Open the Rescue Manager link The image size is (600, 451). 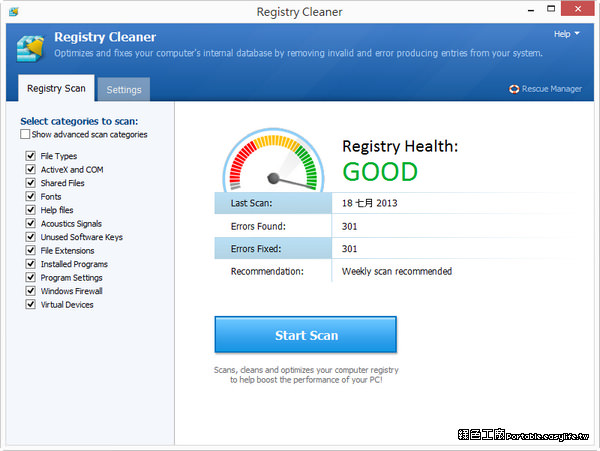[x=551, y=89]
